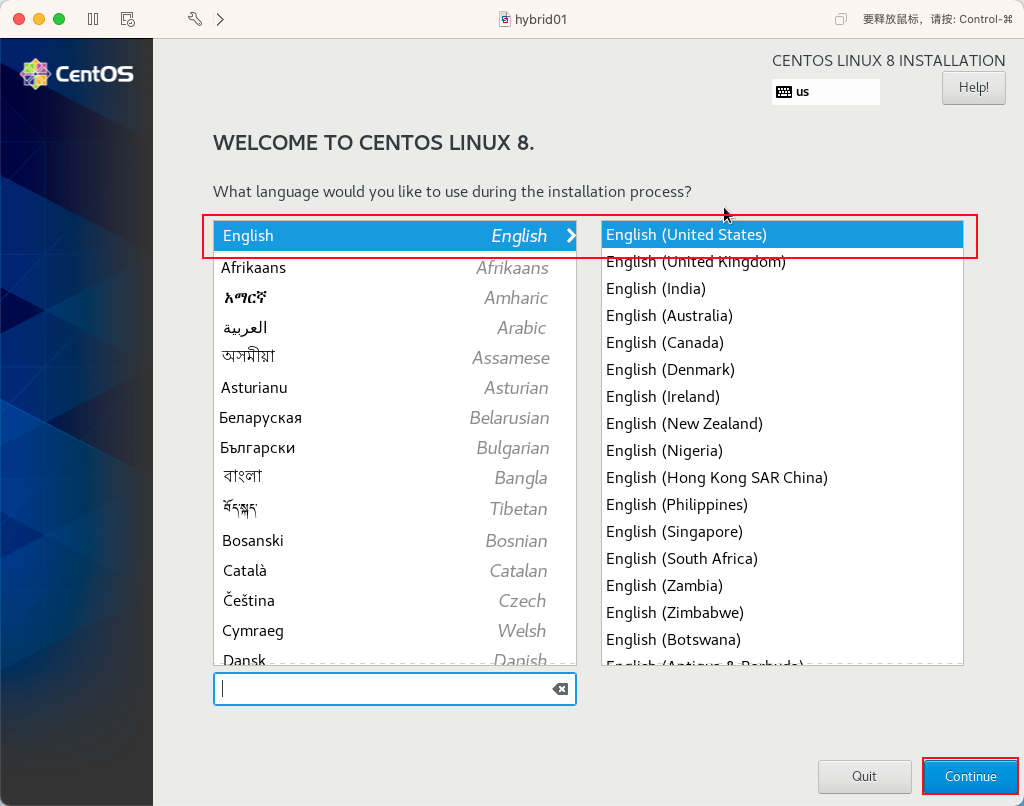Click the CentOS logo

(x=76, y=73)
